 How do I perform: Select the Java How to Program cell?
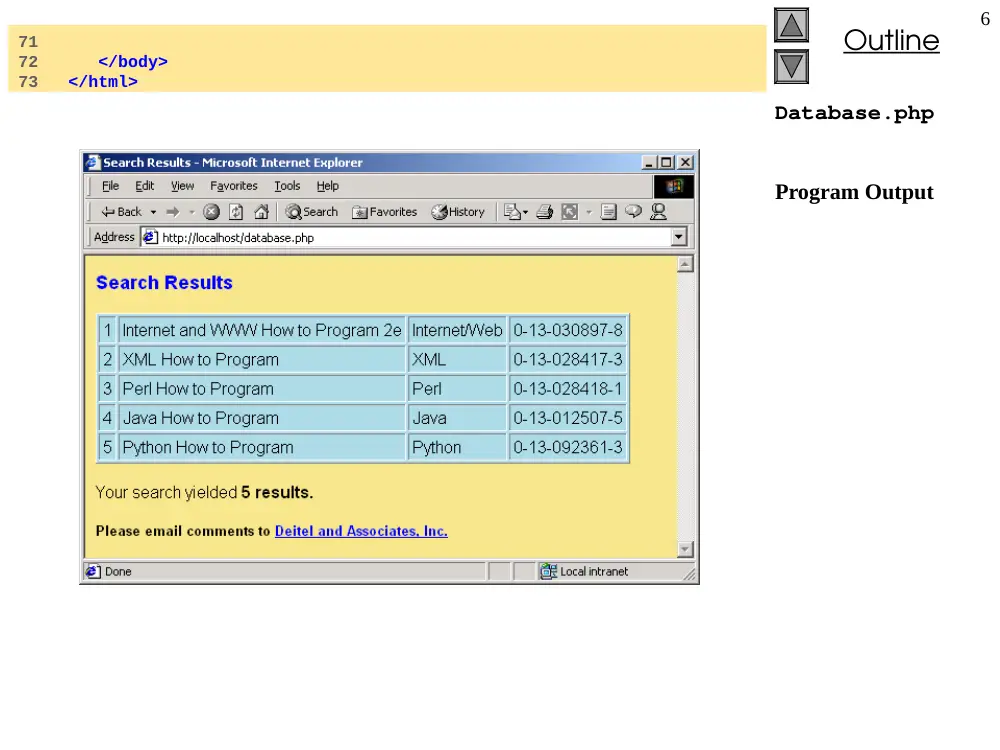[x=261, y=418]
